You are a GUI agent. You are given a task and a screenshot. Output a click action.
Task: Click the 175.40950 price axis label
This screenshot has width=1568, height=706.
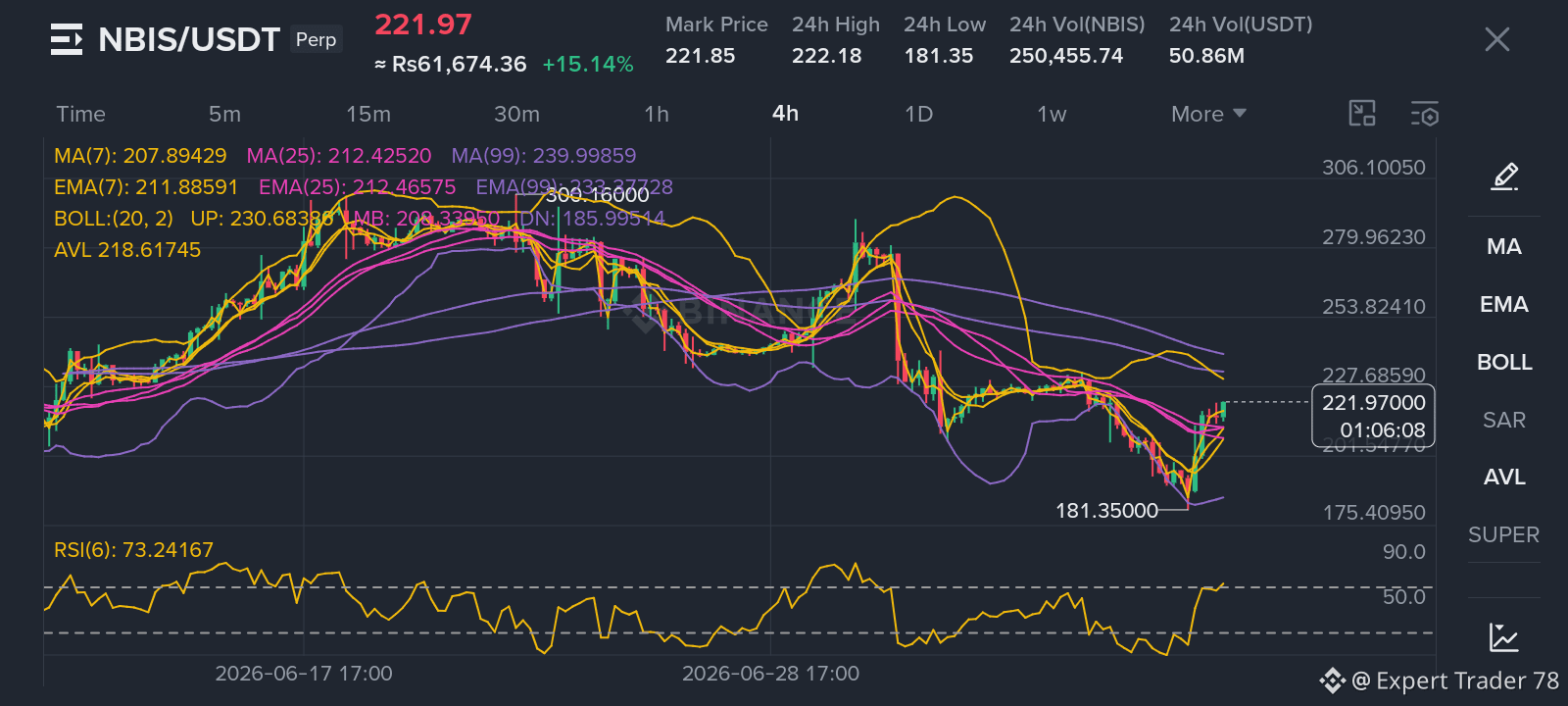[x=1374, y=513]
